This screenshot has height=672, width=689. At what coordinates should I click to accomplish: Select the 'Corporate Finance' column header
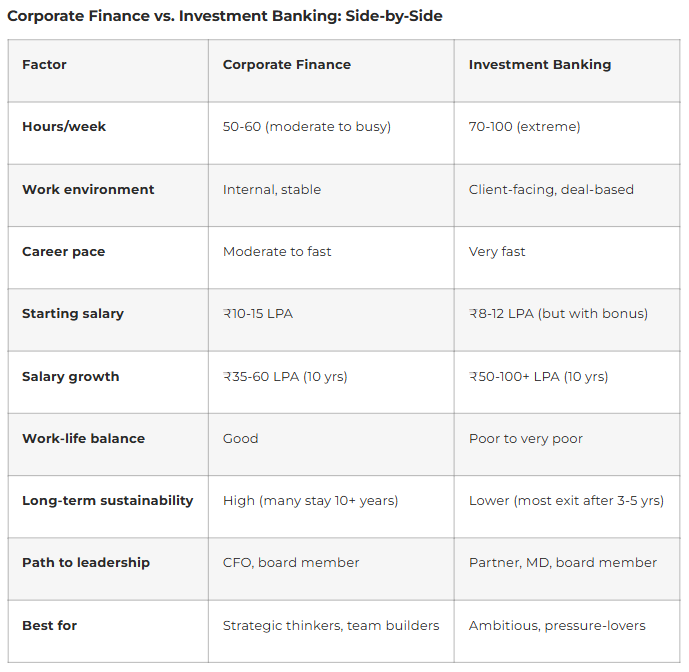click(x=287, y=65)
